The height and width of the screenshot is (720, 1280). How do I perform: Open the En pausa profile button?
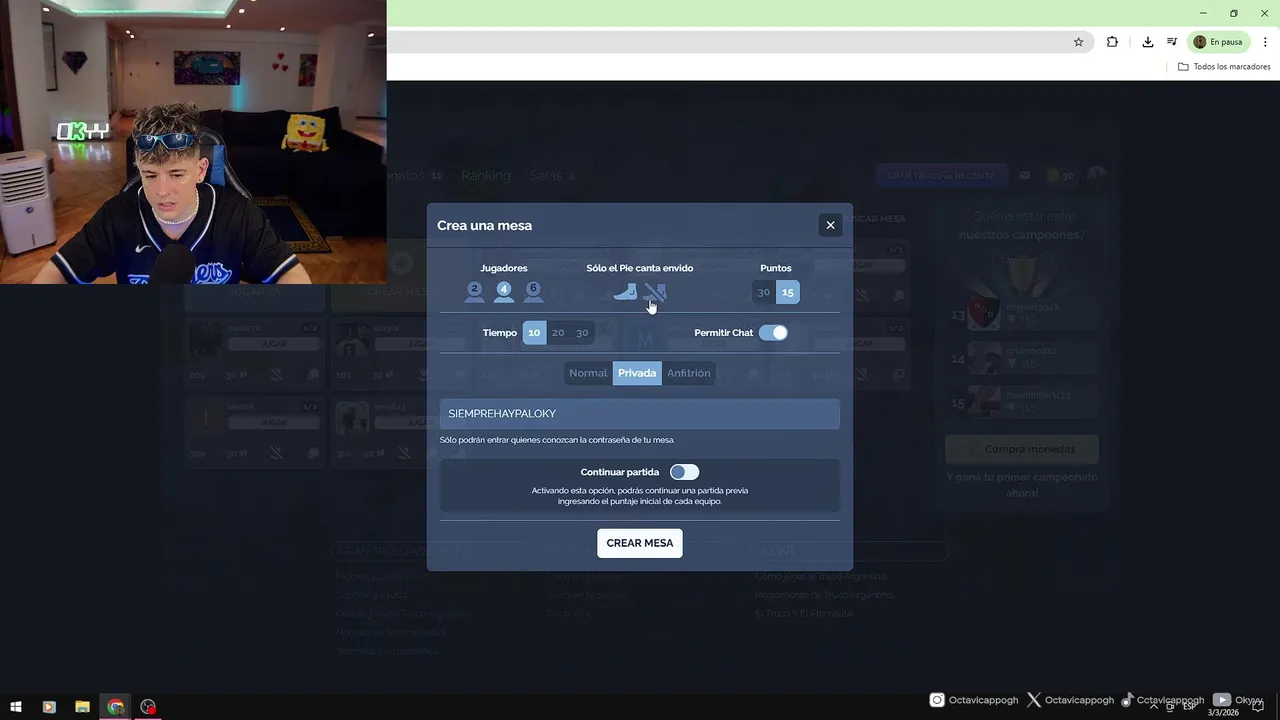(x=1218, y=42)
